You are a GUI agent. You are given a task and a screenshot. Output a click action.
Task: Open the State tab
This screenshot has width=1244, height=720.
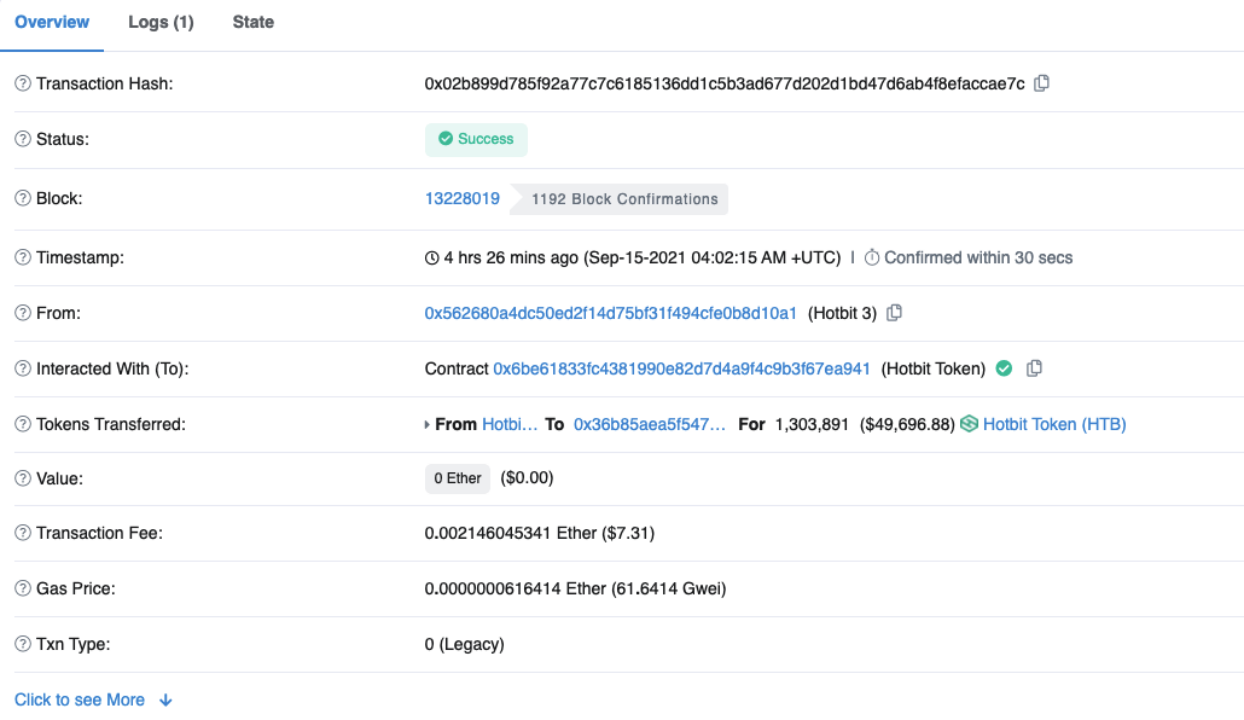[253, 22]
